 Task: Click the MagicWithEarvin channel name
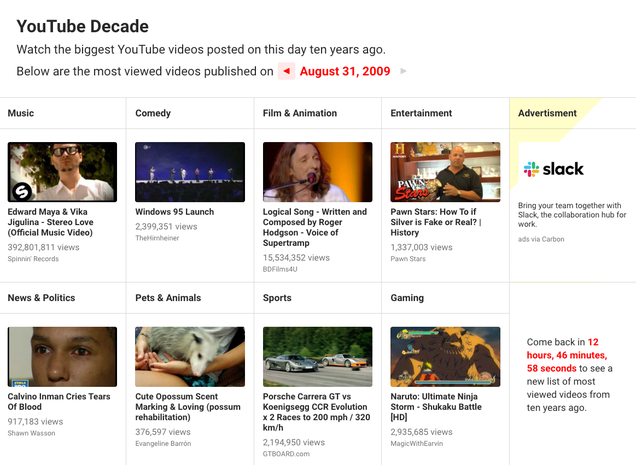point(417,443)
